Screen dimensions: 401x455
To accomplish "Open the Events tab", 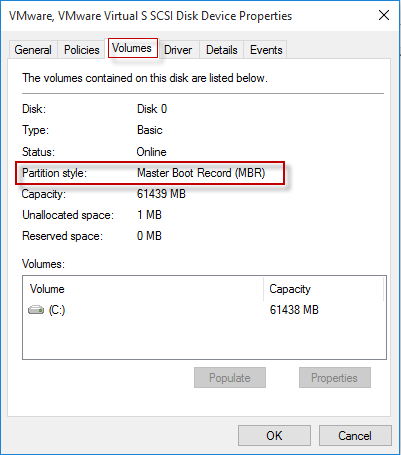I will [x=266, y=50].
